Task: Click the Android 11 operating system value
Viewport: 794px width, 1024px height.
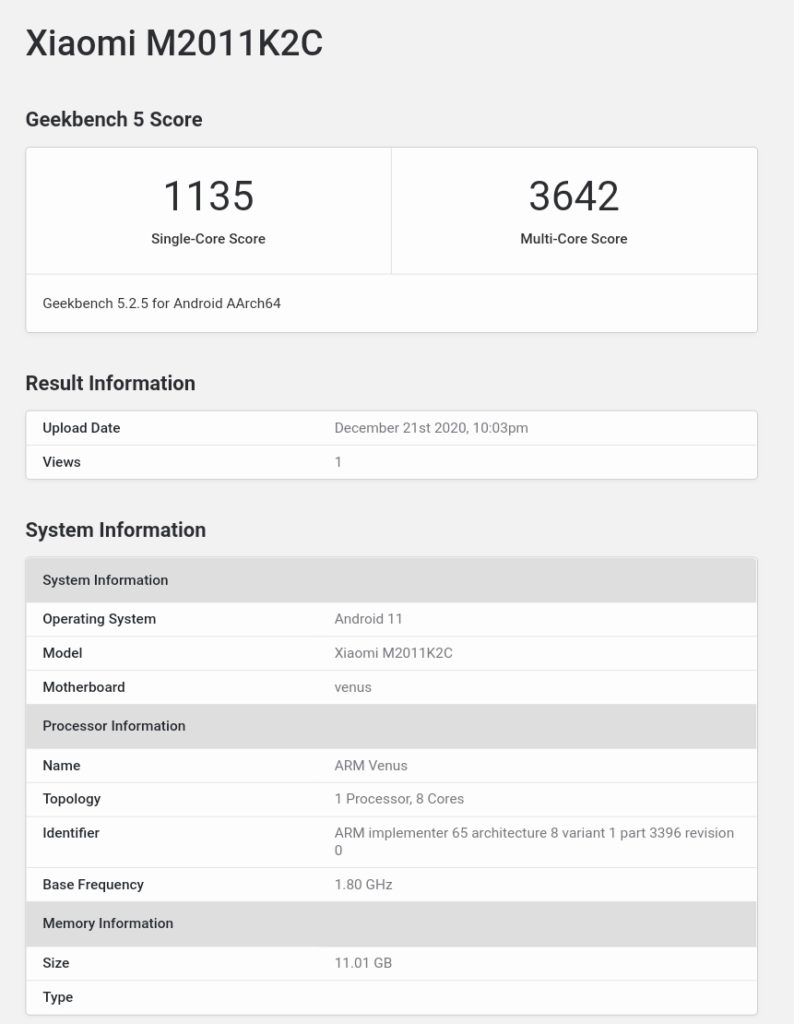Action: [x=368, y=619]
